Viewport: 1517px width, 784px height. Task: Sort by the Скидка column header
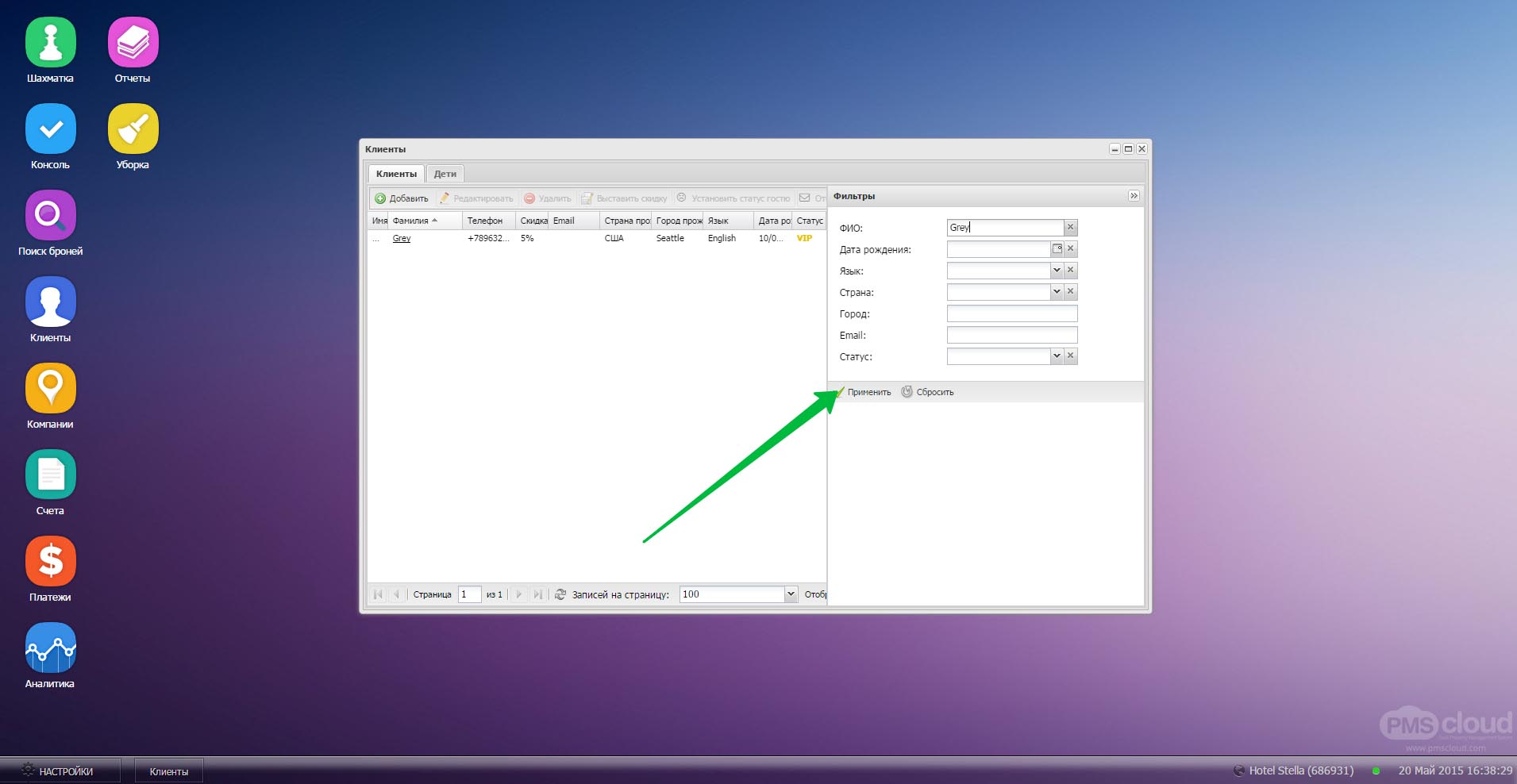[x=533, y=221]
